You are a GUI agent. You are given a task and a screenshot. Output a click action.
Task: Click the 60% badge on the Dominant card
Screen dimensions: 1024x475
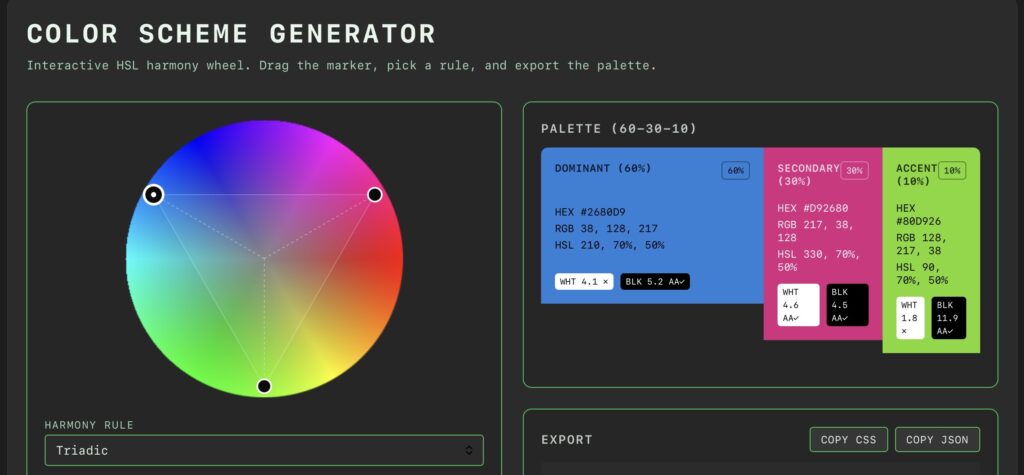[x=735, y=171]
